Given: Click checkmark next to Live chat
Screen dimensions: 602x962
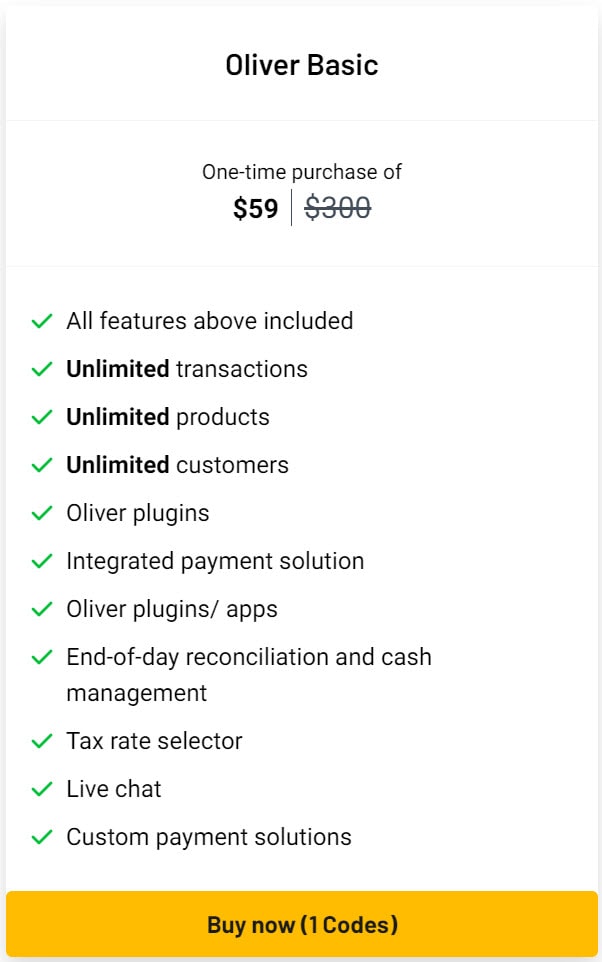Looking at the screenshot, I should point(42,789).
